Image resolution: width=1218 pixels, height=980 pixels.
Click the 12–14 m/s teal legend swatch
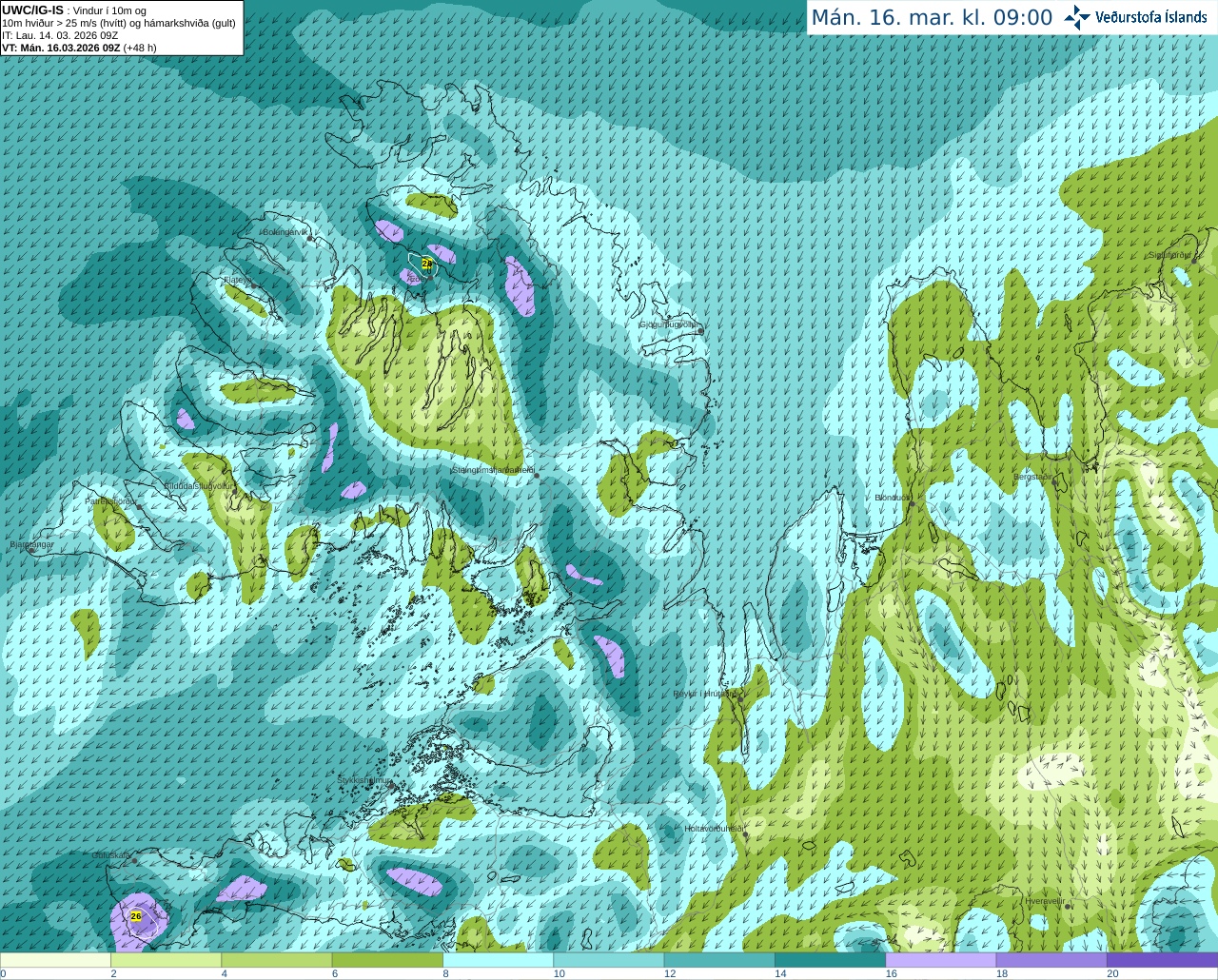point(719,960)
